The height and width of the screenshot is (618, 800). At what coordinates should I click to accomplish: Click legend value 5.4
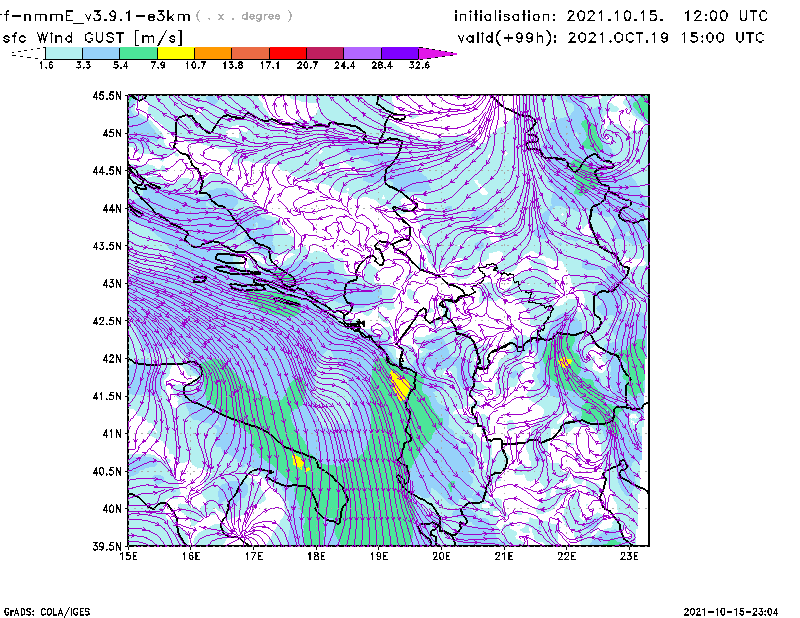coord(120,65)
